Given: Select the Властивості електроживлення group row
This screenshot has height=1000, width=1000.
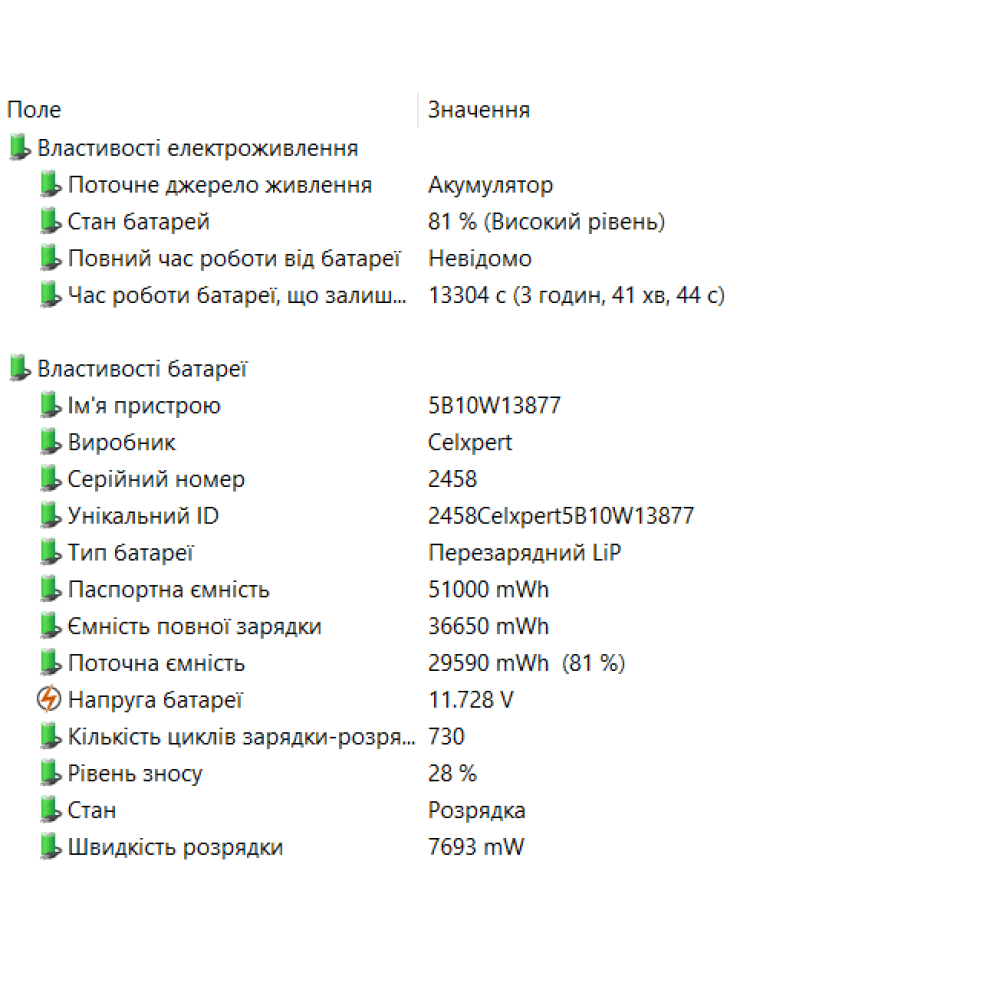Looking at the screenshot, I should pos(198,149).
